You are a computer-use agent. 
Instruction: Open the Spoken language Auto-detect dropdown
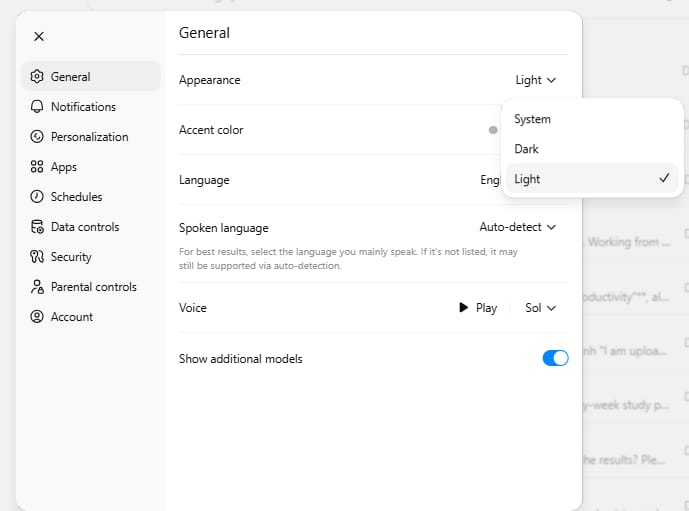(x=518, y=227)
